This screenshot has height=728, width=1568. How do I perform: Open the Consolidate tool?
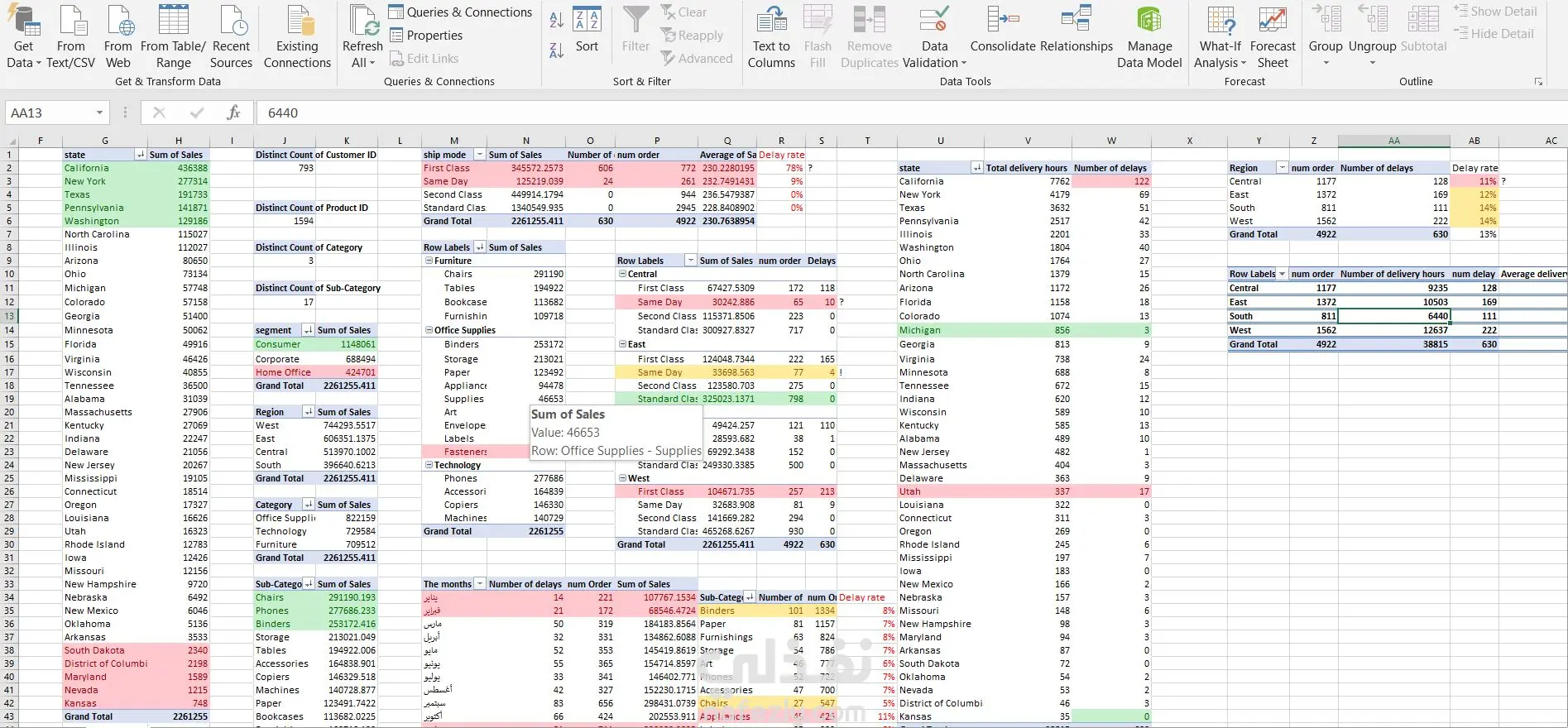[1004, 29]
